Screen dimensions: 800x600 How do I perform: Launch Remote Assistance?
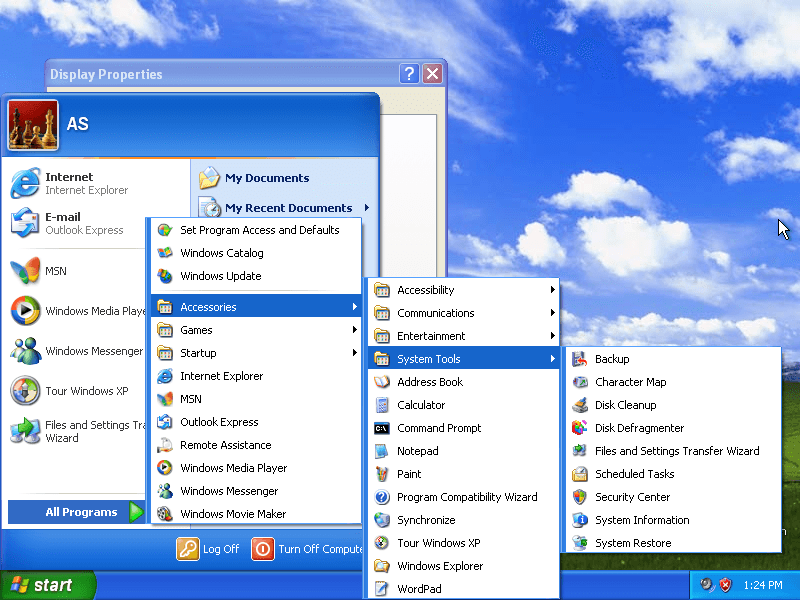coord(256,444)
